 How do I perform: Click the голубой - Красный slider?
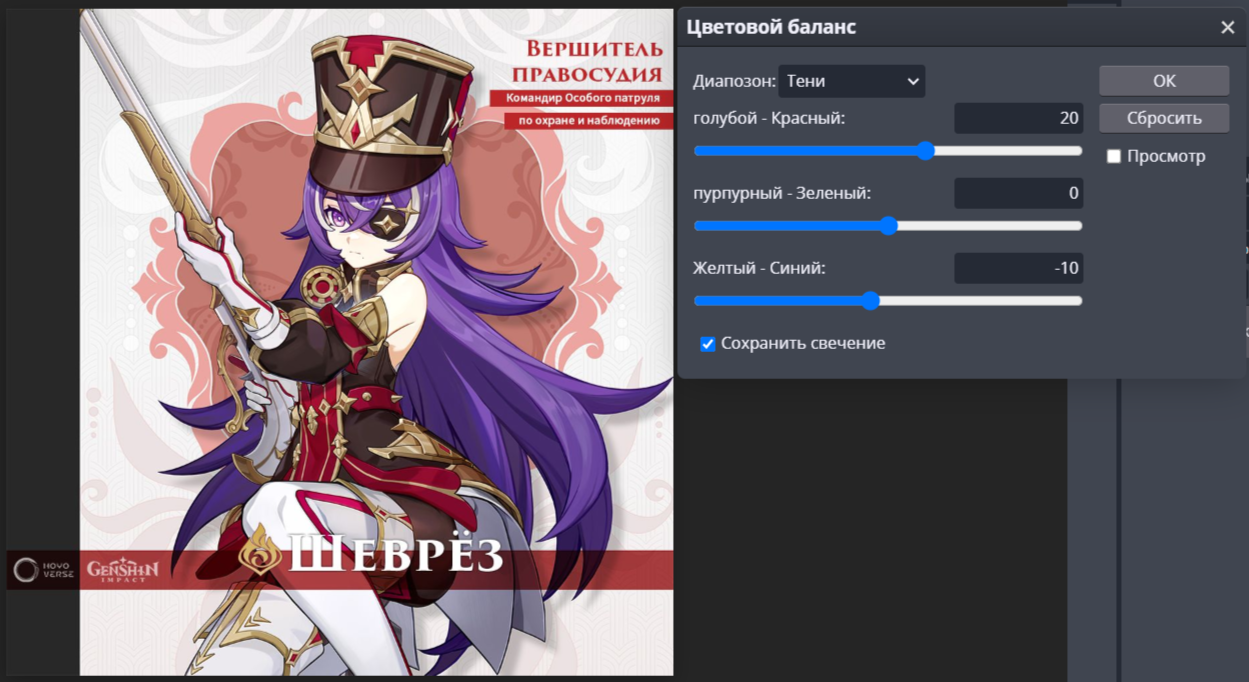[888, 151]
